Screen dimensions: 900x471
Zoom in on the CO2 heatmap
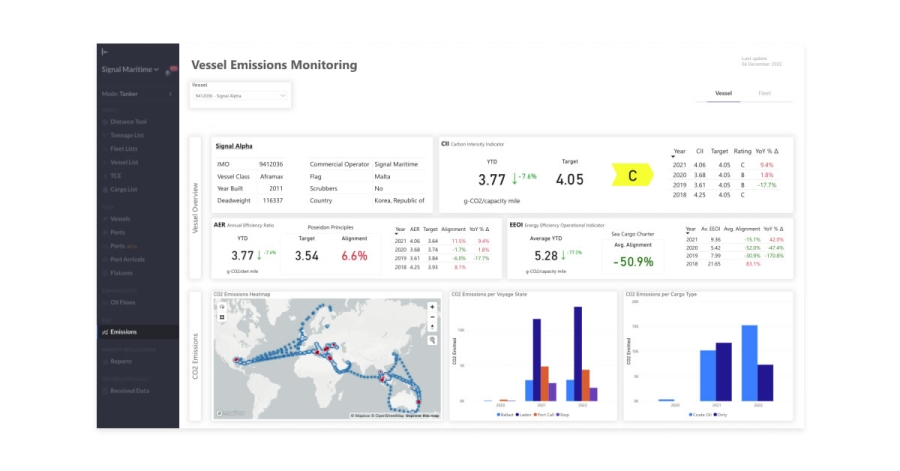432,306
